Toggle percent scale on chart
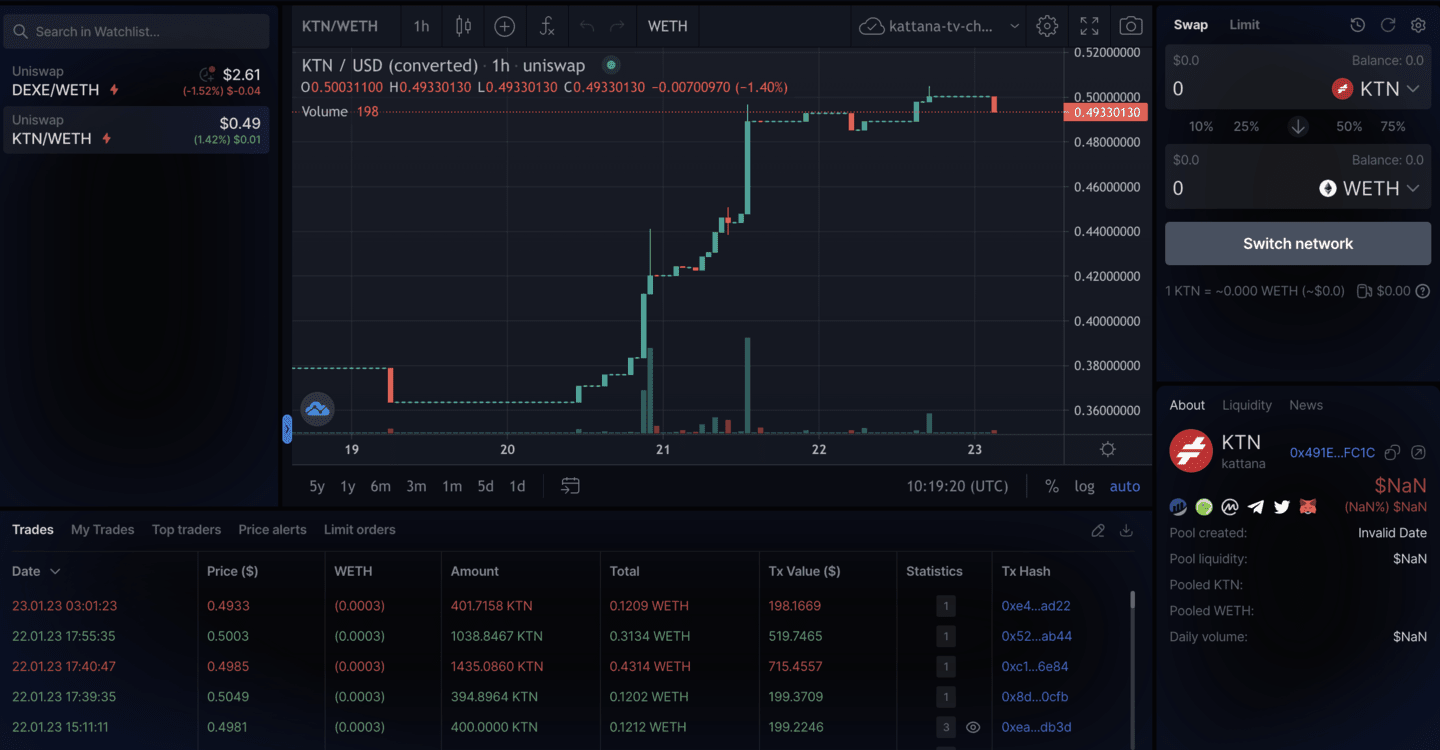 click(1052, 486)
